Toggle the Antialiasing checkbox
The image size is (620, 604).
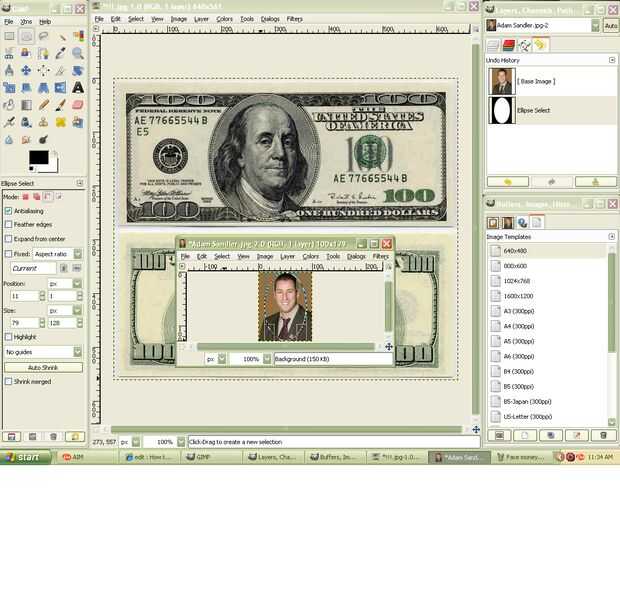pos(8,211)
